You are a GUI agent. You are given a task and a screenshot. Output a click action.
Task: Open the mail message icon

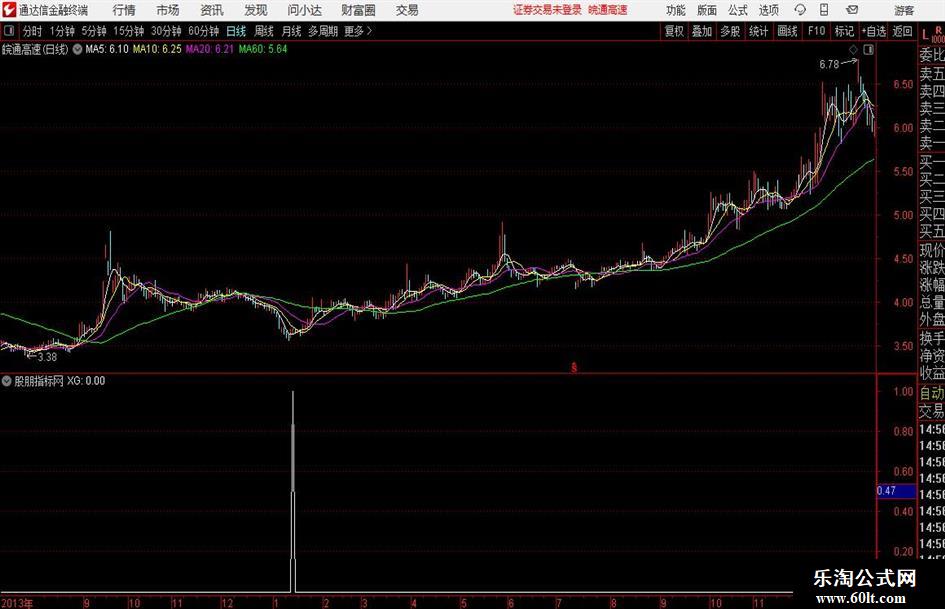[x=852, y=10]
